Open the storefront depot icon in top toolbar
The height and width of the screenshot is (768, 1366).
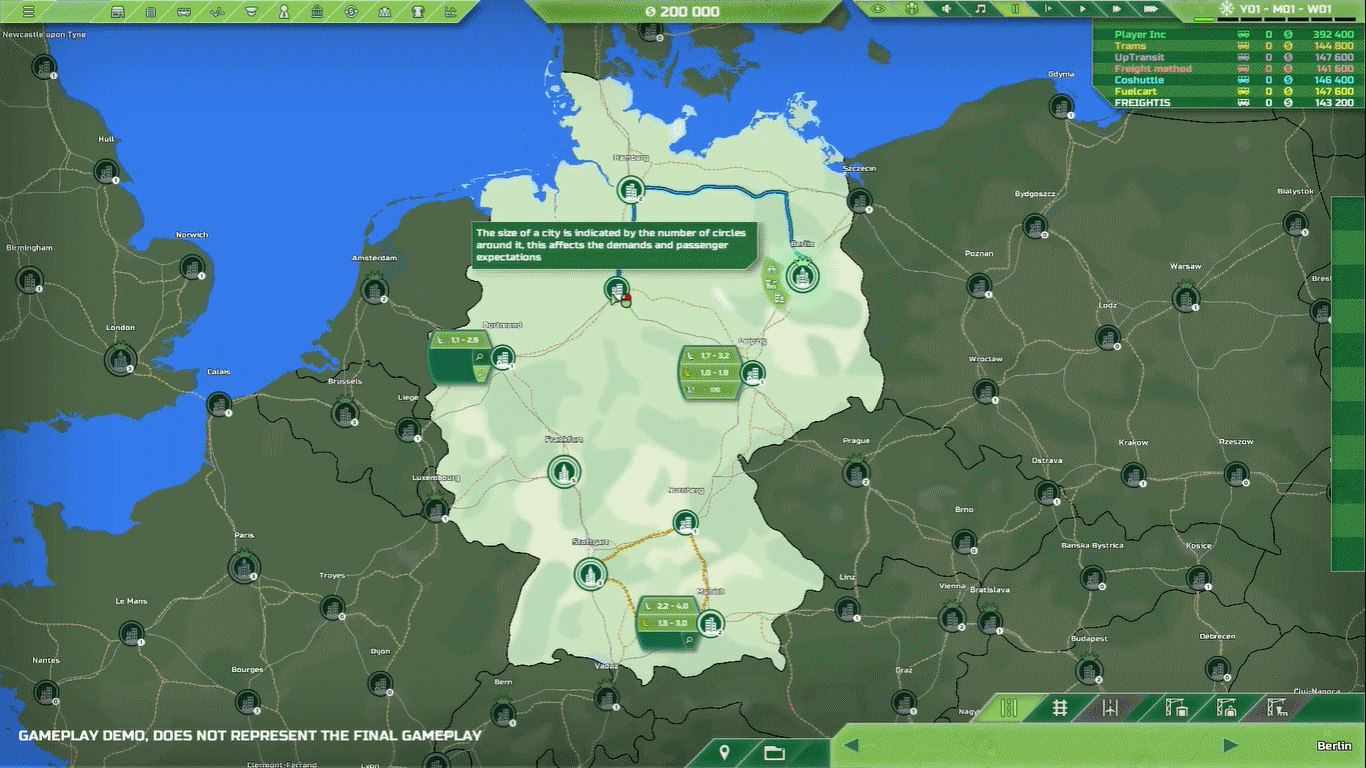tap(118, 11)
